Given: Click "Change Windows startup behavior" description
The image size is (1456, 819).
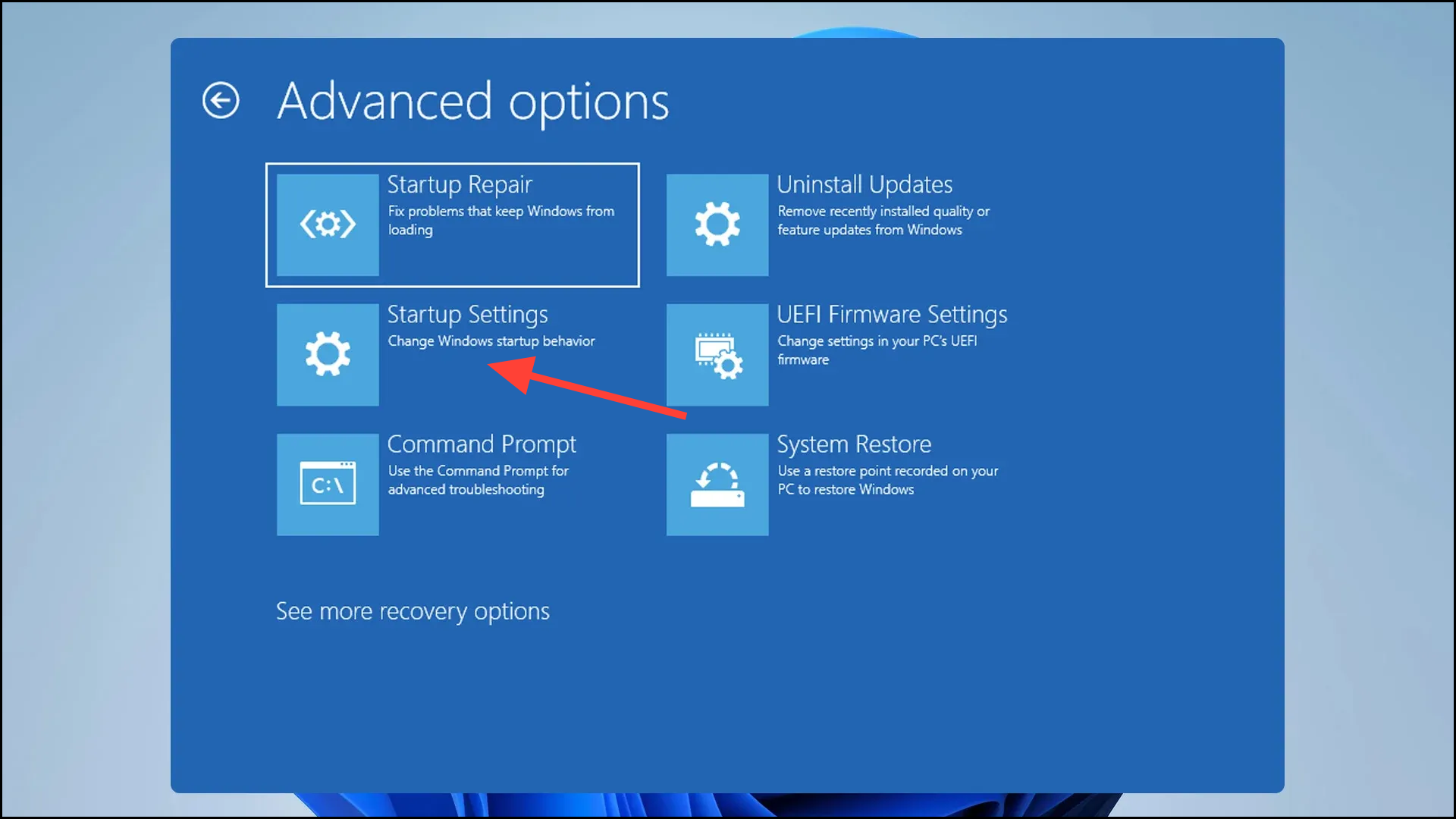Looking at the screenshot, I should pos(491,341).
